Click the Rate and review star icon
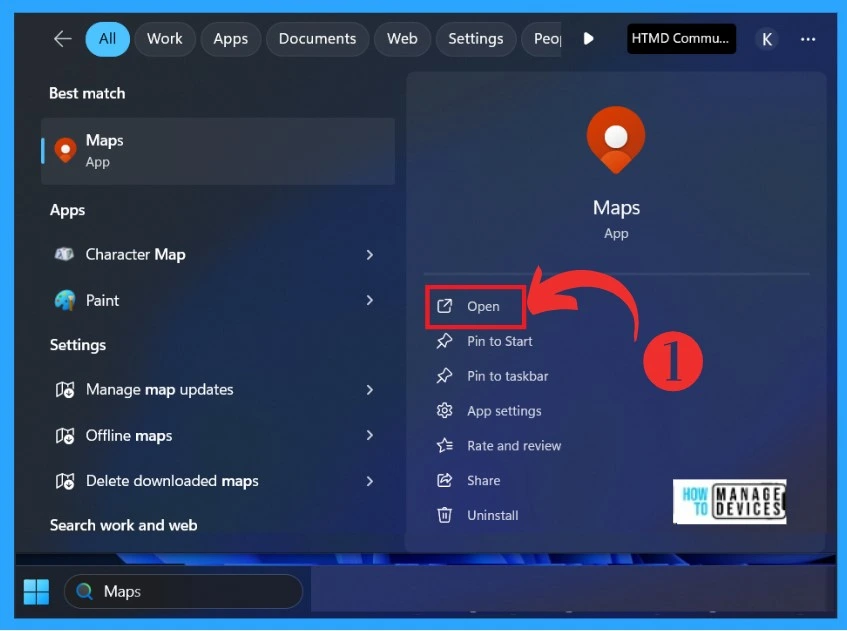 click(x=445, y=445)
